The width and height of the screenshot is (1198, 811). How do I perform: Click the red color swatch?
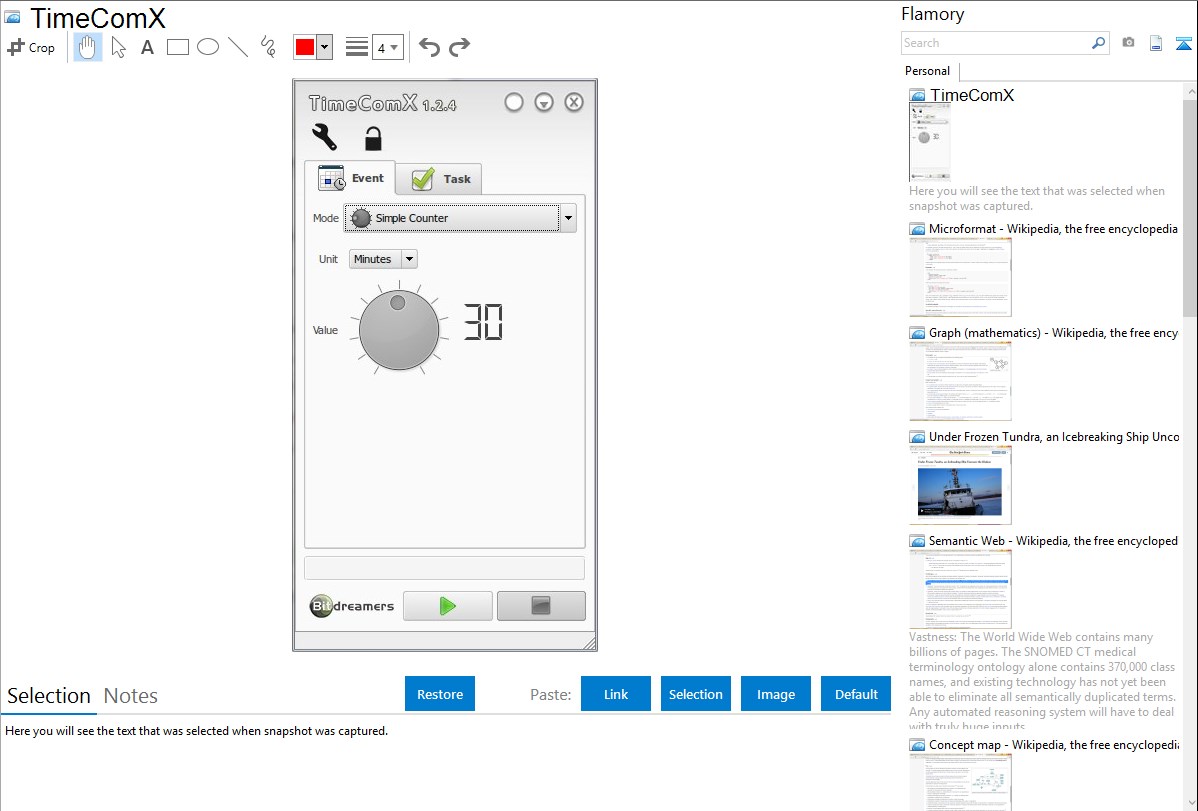tap(305, 47)
